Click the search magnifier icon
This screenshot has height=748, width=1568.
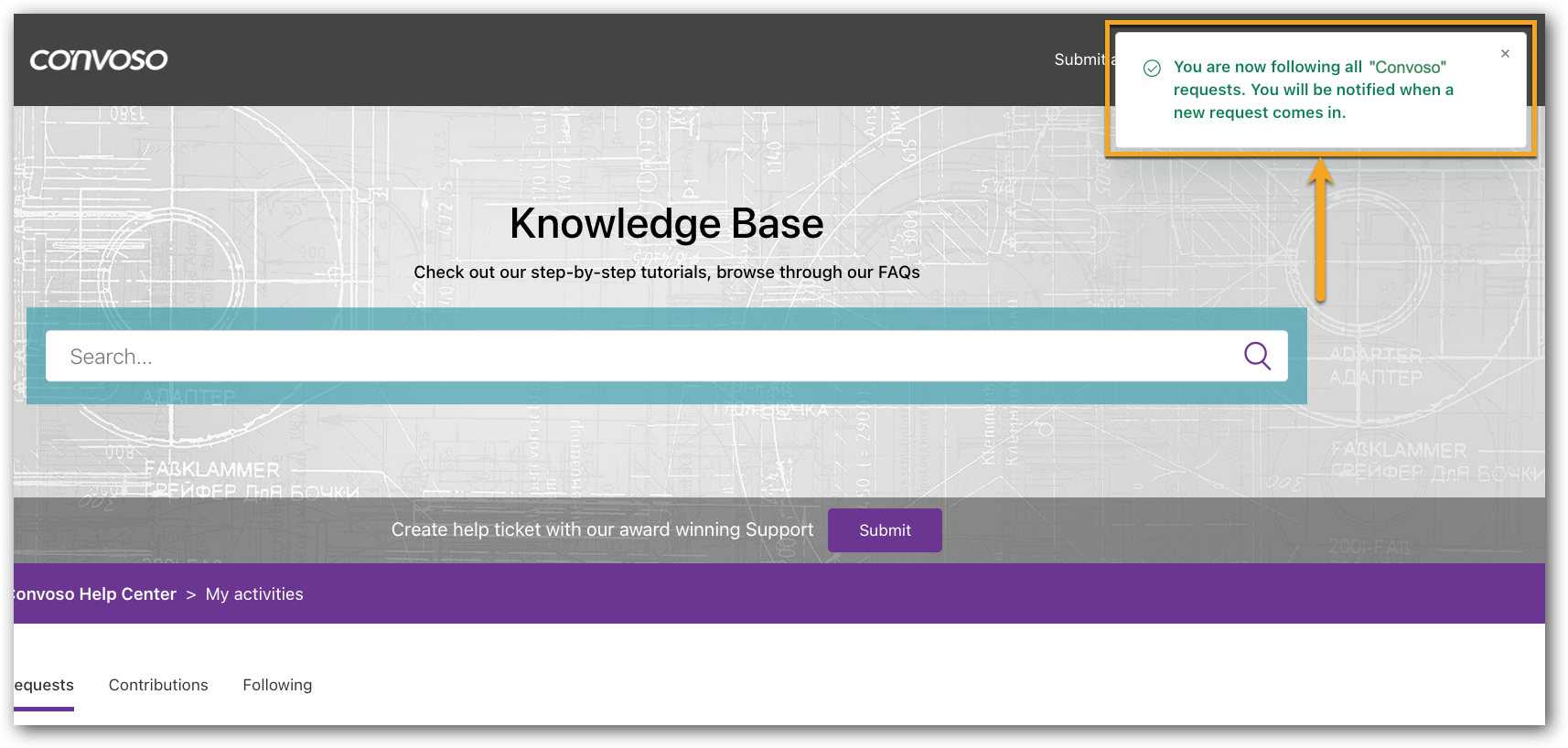coord(1257,356)
